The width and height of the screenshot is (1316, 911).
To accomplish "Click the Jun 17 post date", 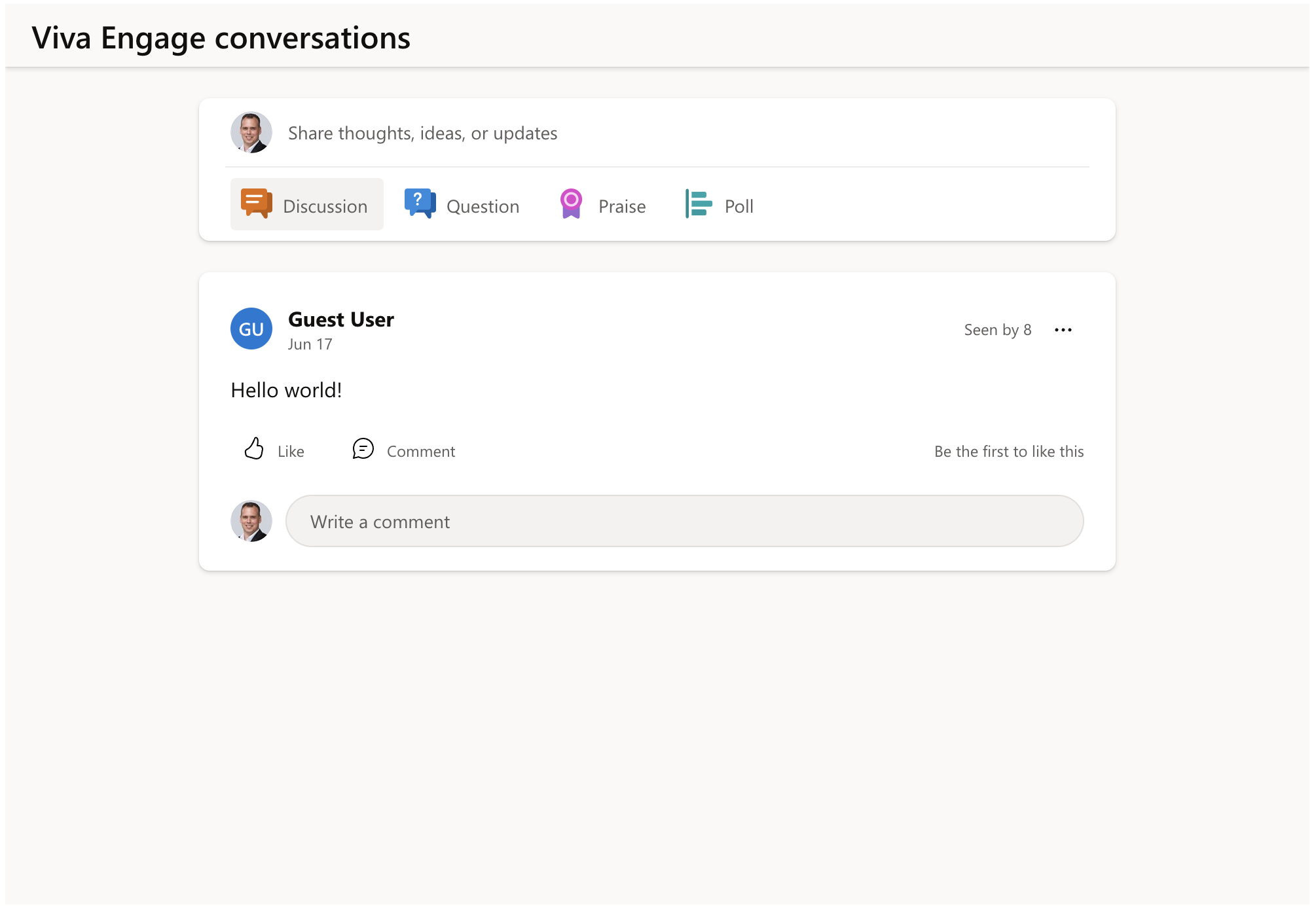I will click(x=310, y=344).
